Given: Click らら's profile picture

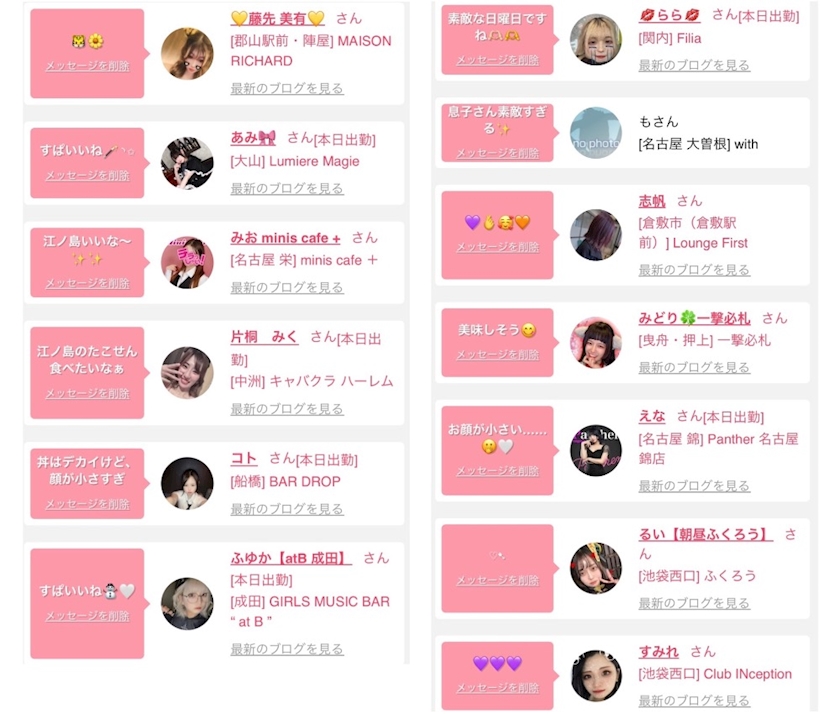Looking at the screenshot, I should [596, 40].
